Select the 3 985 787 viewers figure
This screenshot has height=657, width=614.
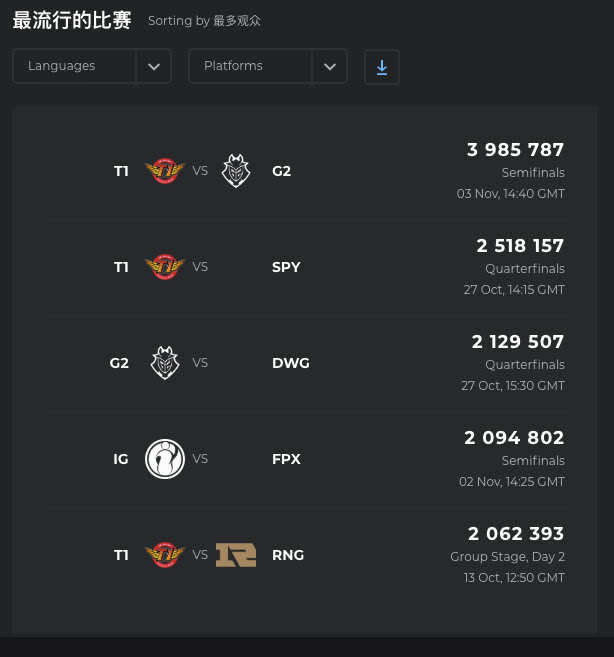coord(515,150)
